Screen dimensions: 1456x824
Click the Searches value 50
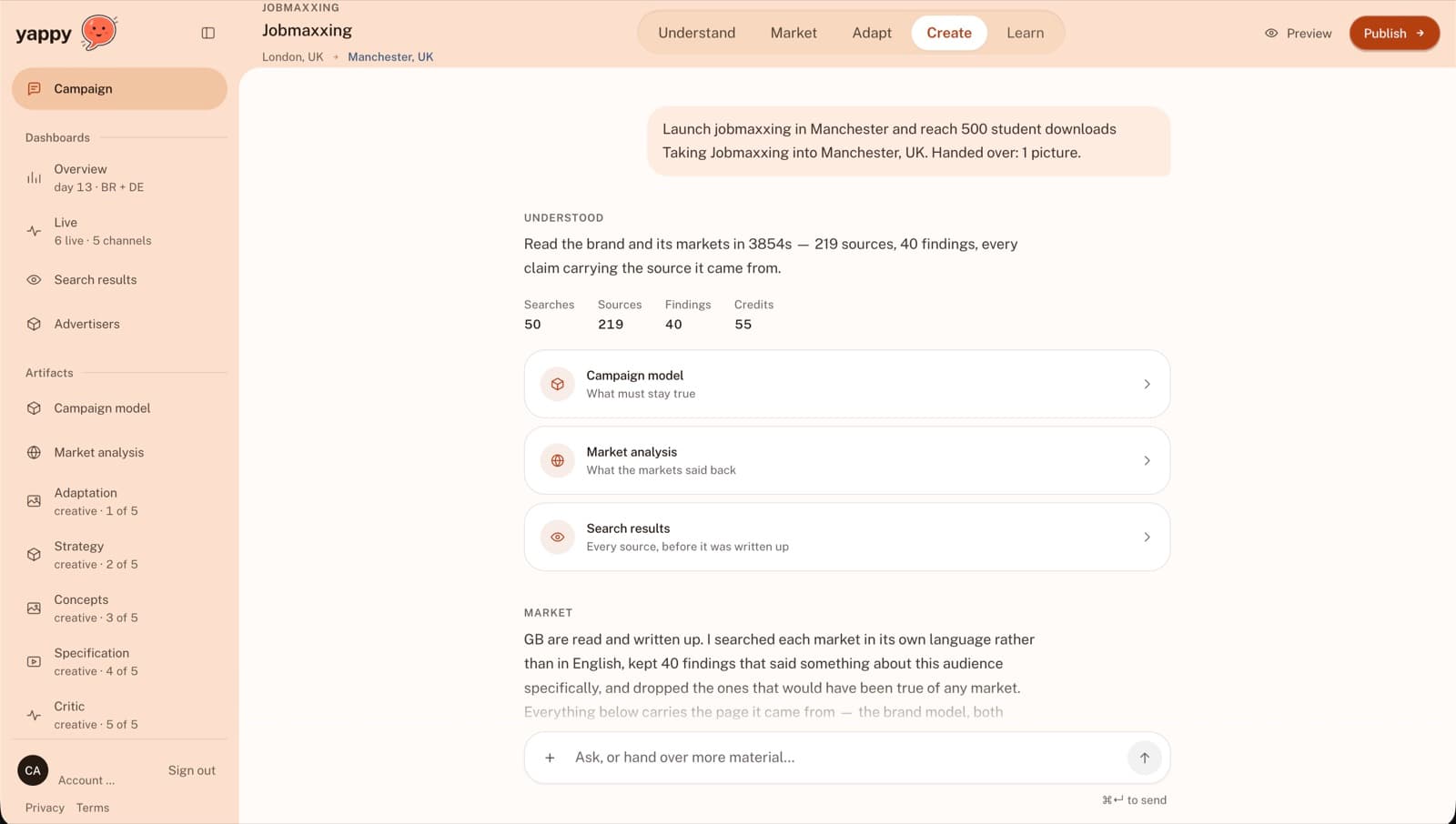[532, 325]
